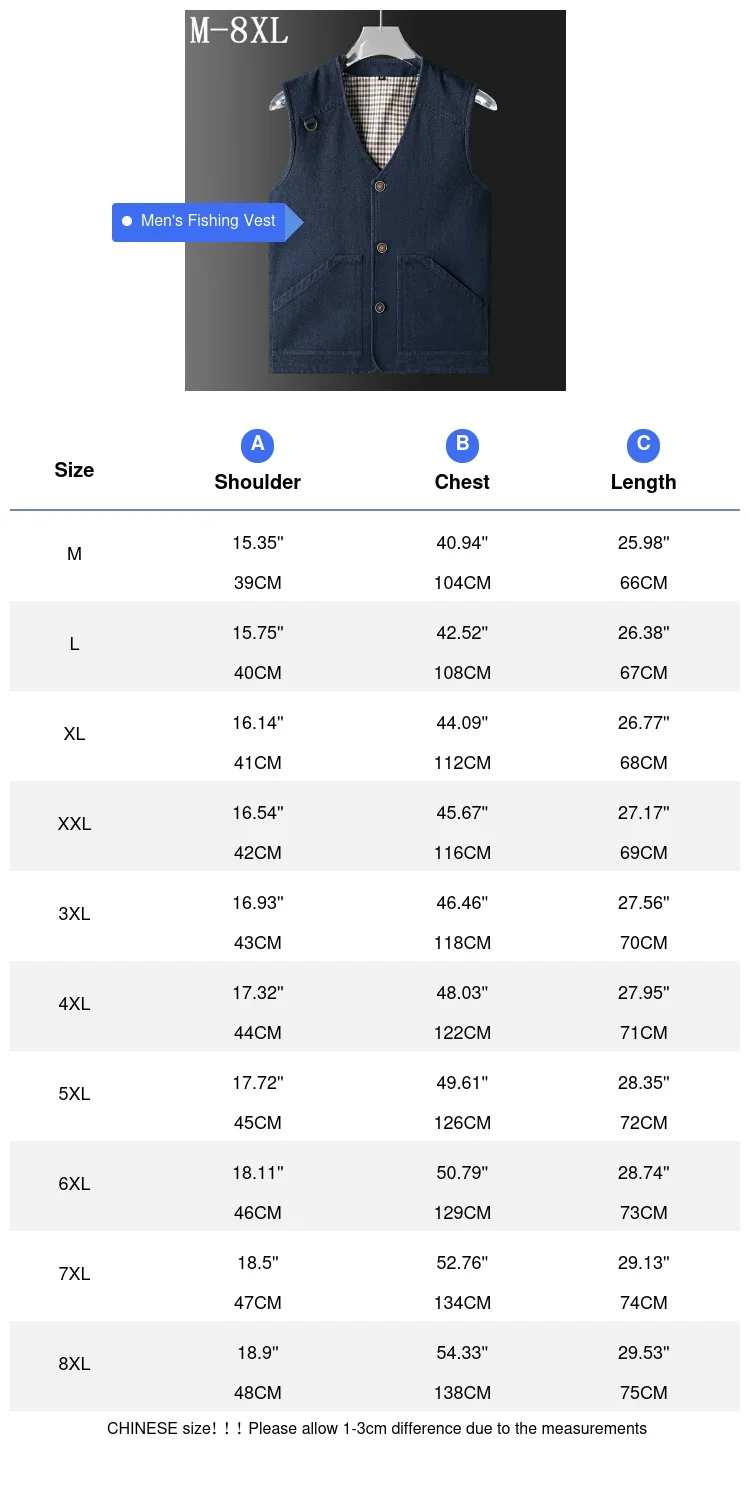Image resolution: width=750 pixels, height=1500 pixels.
Task: Click the 8XL size row label
Action: tap(74, 1364)
